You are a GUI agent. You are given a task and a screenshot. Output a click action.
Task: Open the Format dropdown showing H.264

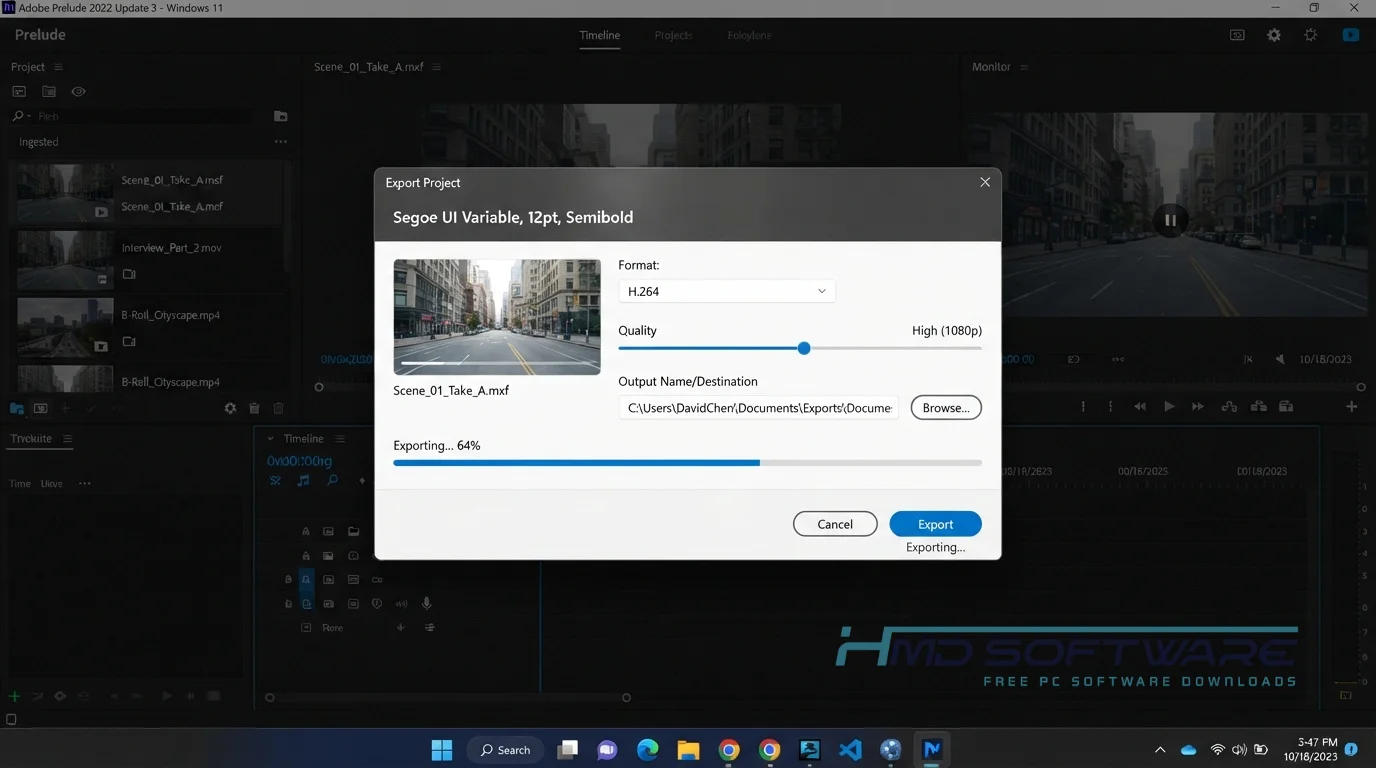point(726,291)
